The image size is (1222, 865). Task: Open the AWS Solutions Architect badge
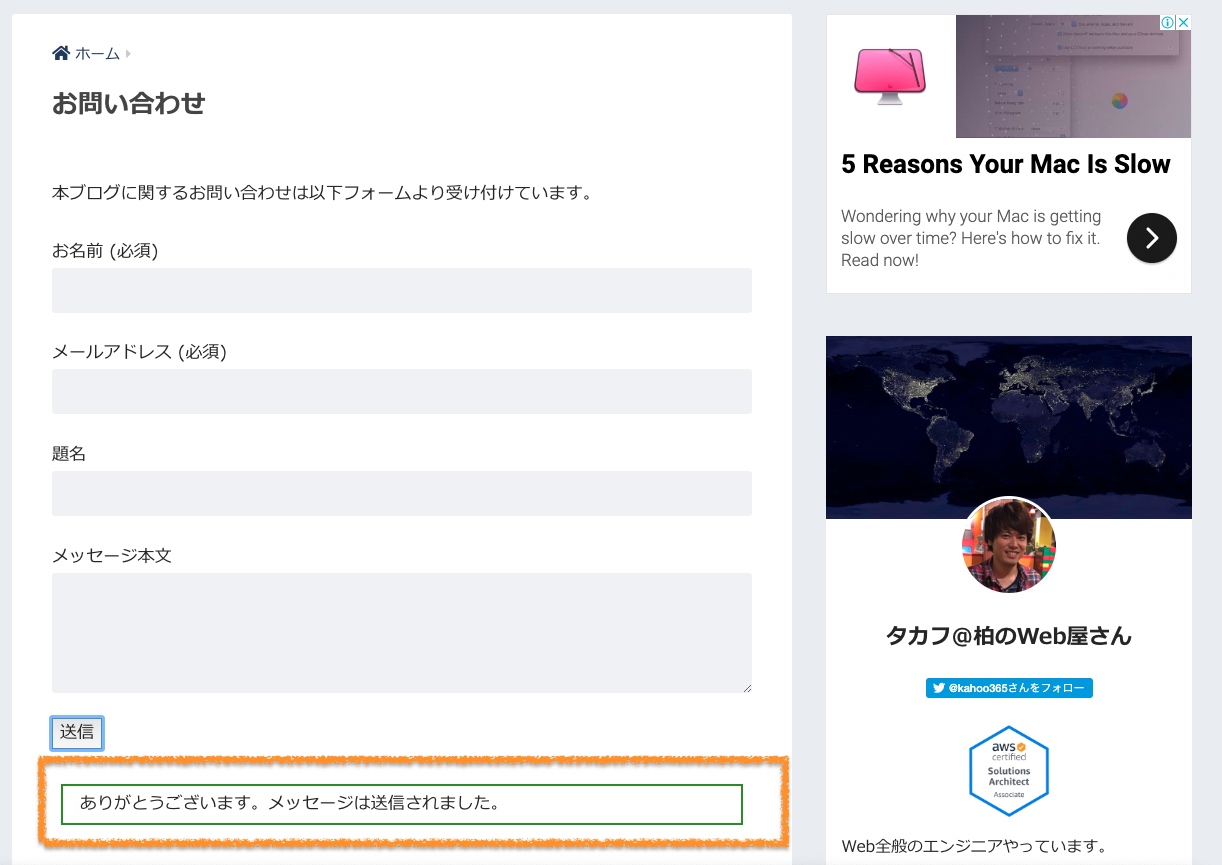pos(1008,771)
